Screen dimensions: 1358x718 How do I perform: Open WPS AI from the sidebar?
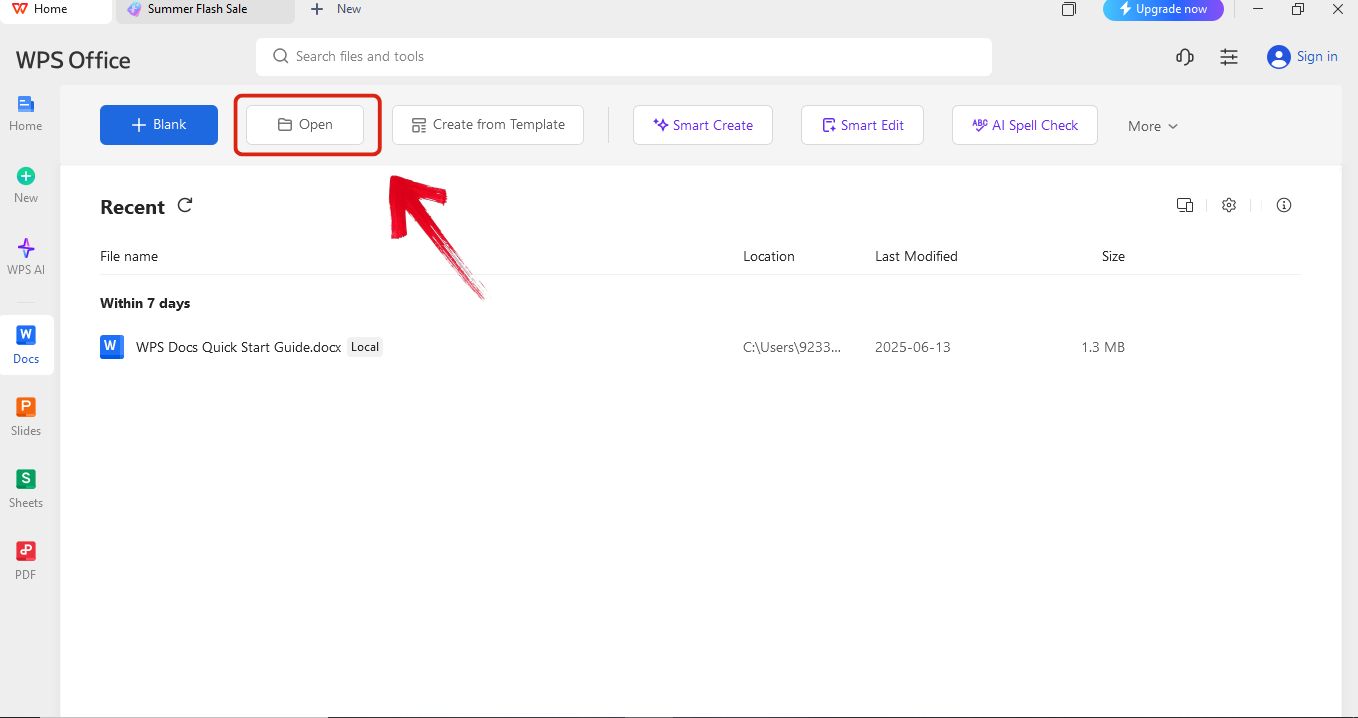pos(25,257)
